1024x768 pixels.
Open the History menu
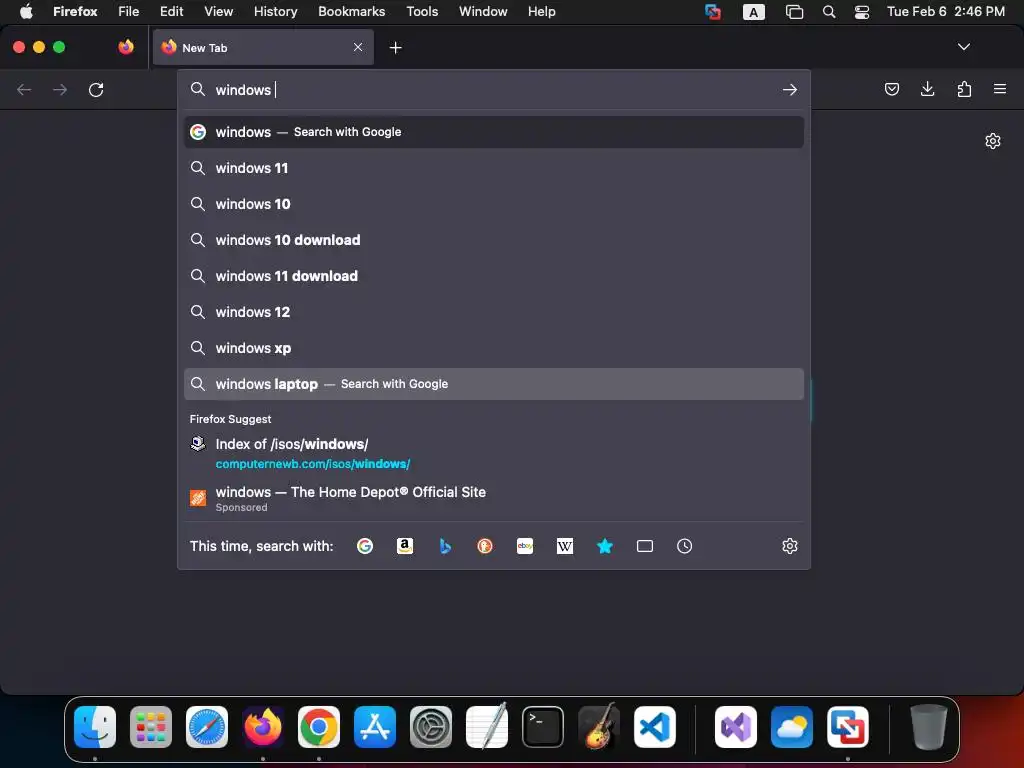[x=275, y=11]
